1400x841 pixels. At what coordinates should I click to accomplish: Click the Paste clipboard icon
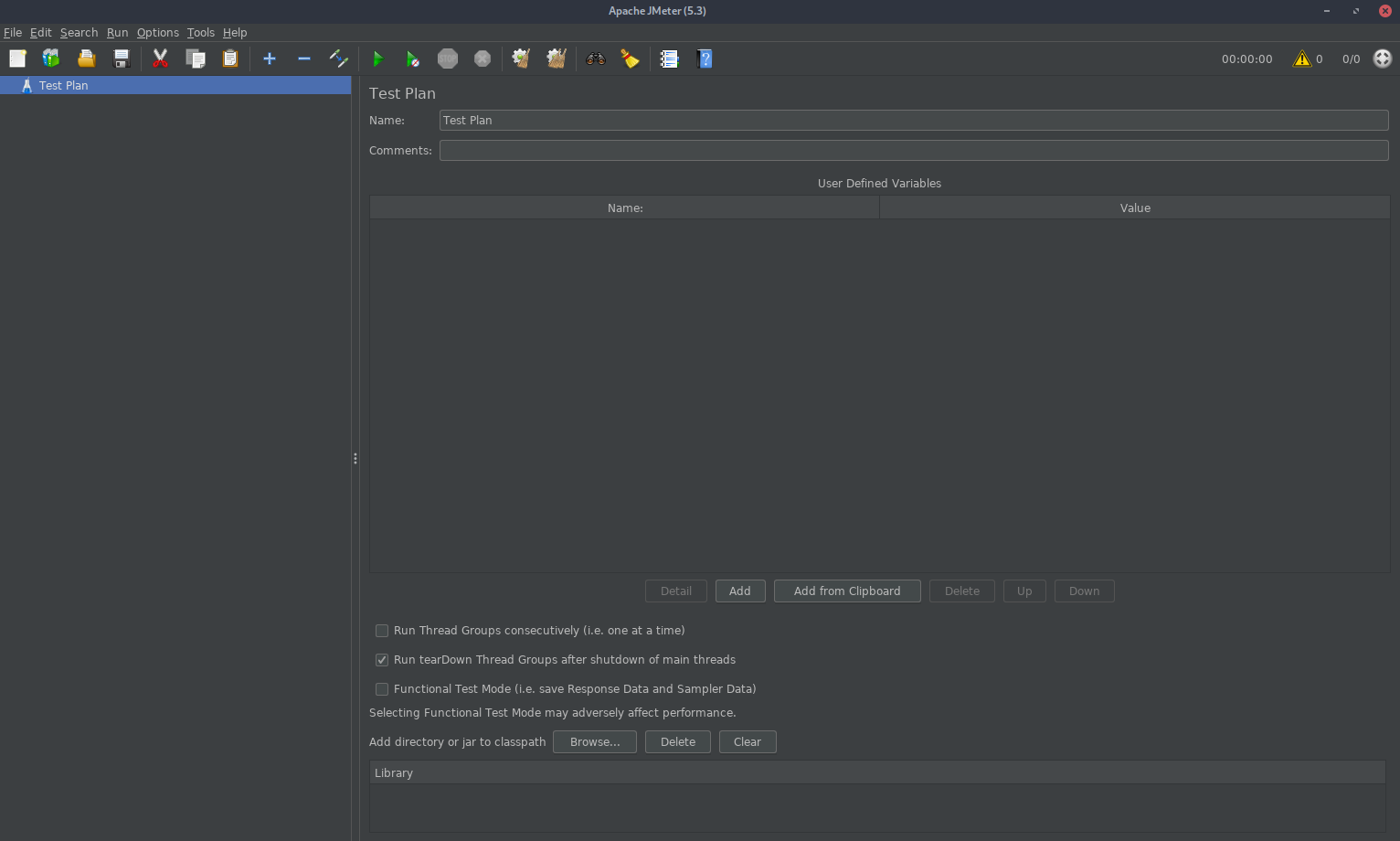tap(230, 59)
